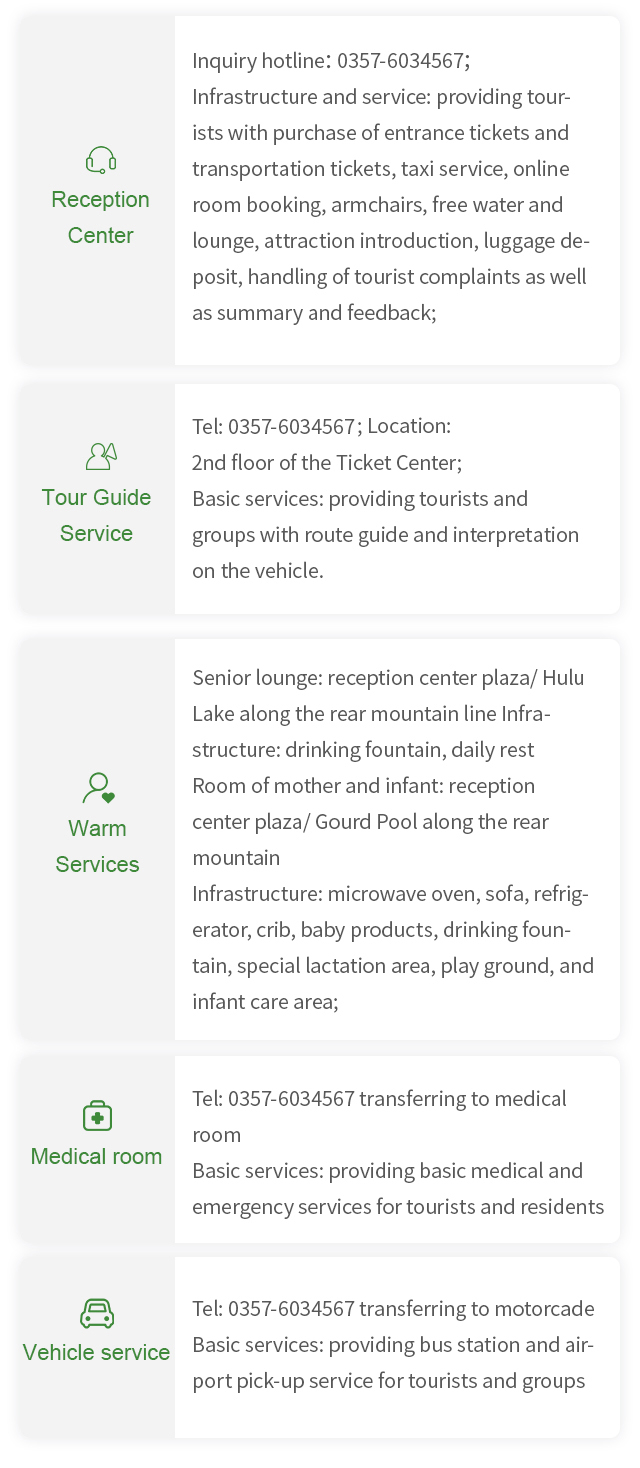Select the Vehicle service label
This screenshot has height=1468, width=640.
pyautogui.click(x=96, y=1352)
